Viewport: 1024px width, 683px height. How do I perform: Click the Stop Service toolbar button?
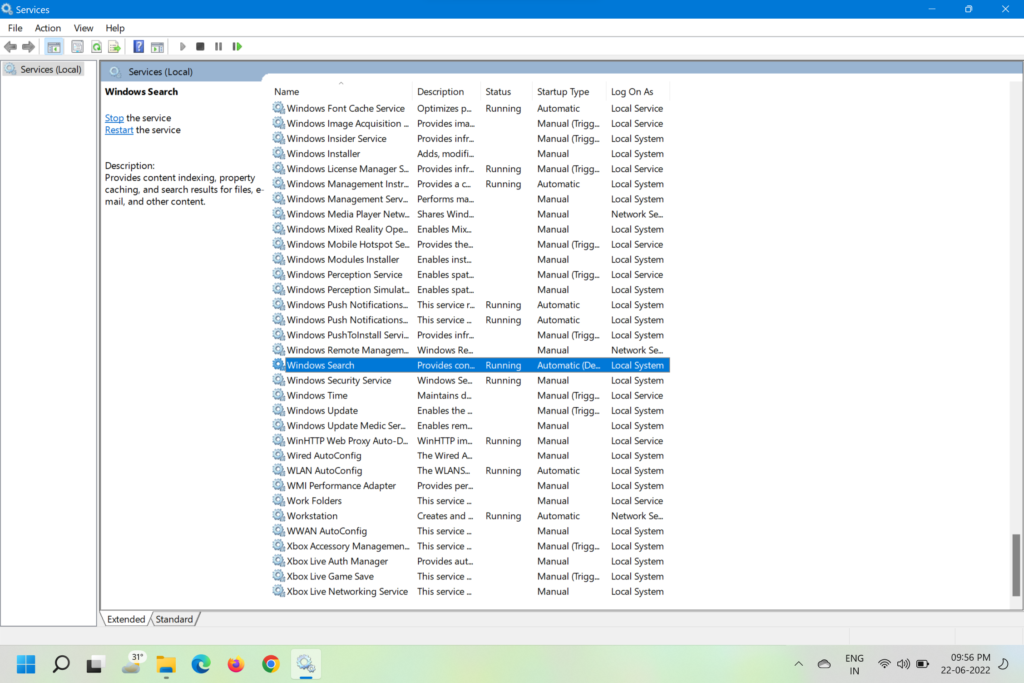(200, 47)
